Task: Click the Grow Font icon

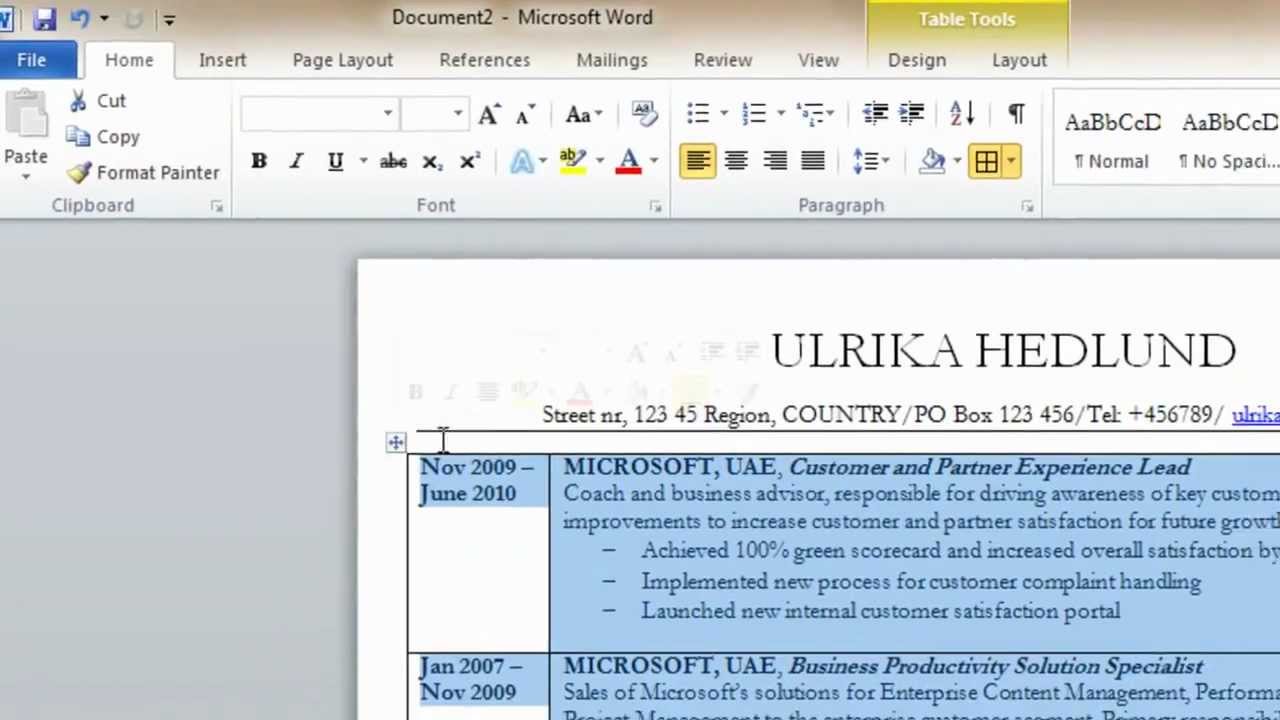Action: coord(489,114)
